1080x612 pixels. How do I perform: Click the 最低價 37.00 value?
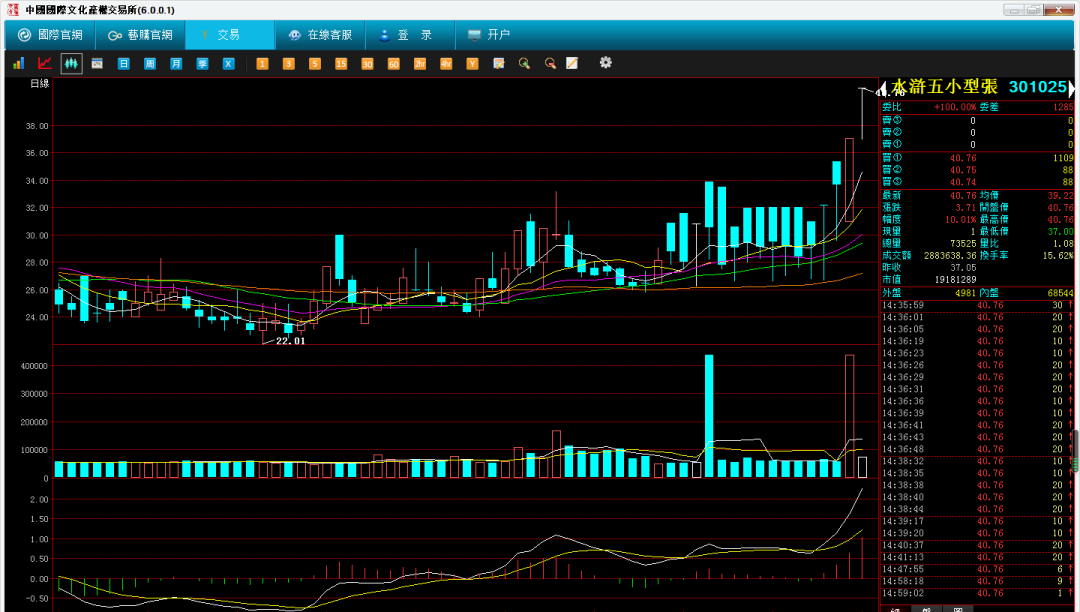click(1061, 231)
